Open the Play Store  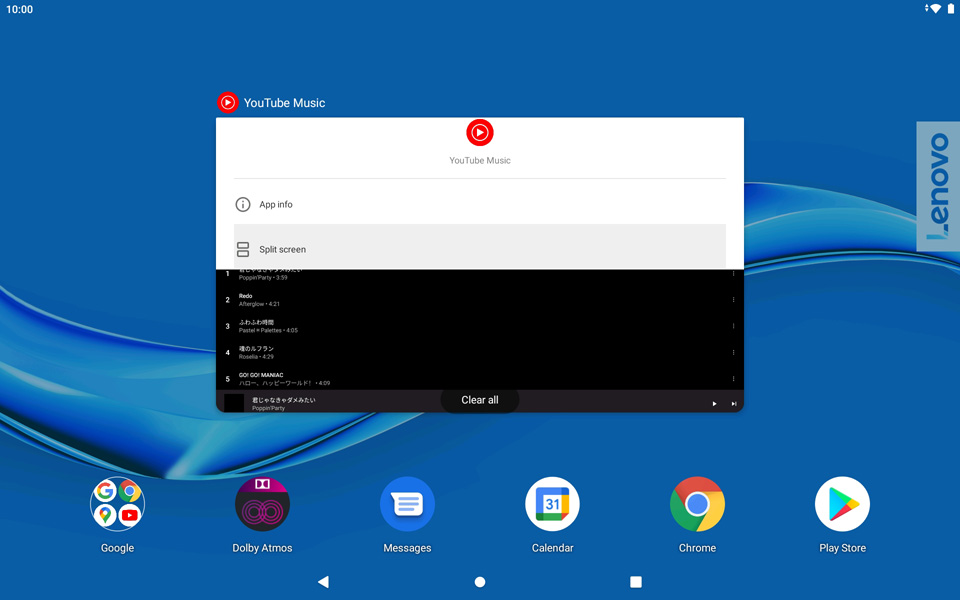click(x=842, y=504)
